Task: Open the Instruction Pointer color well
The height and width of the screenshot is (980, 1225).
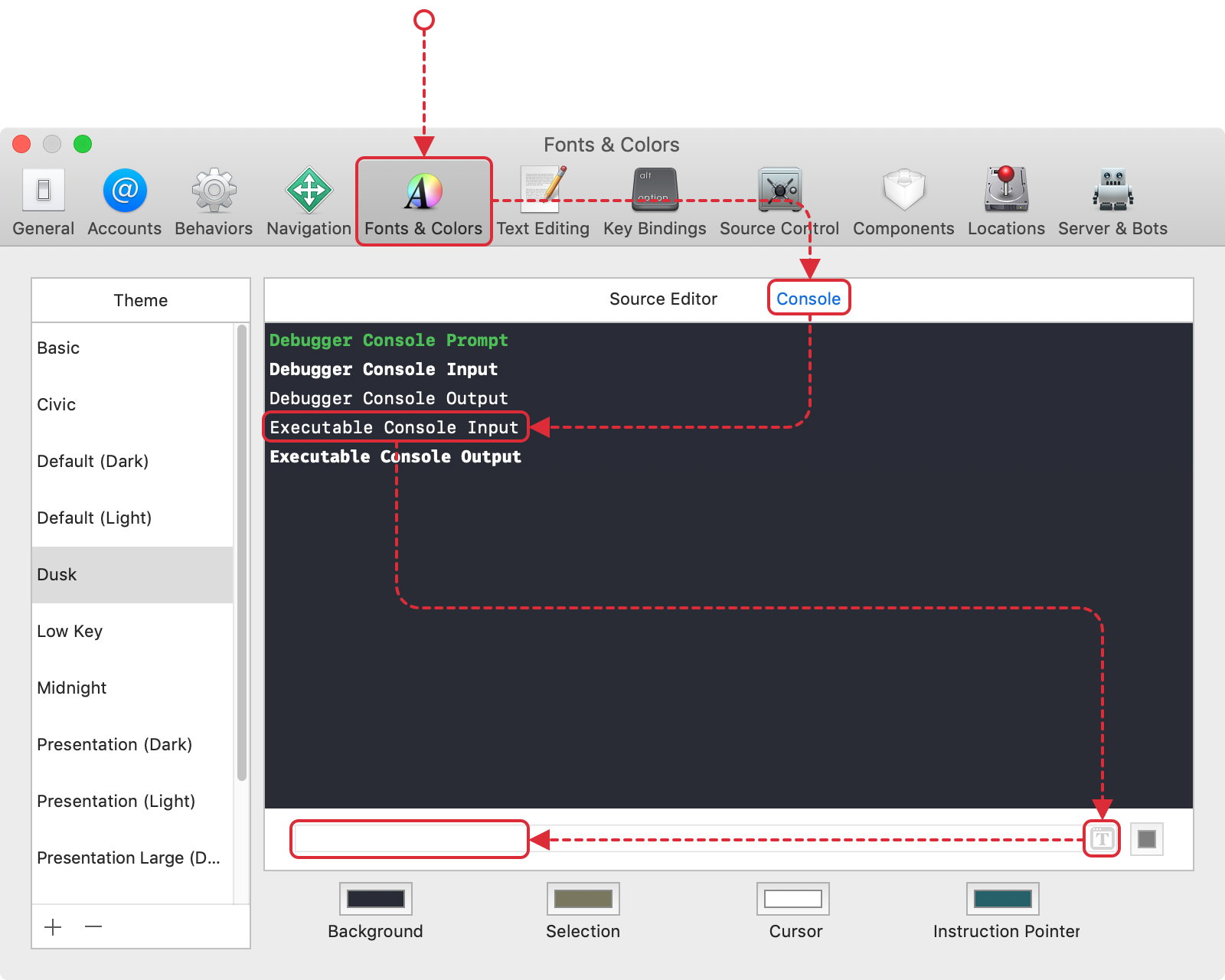Action: pos(1002,899)
